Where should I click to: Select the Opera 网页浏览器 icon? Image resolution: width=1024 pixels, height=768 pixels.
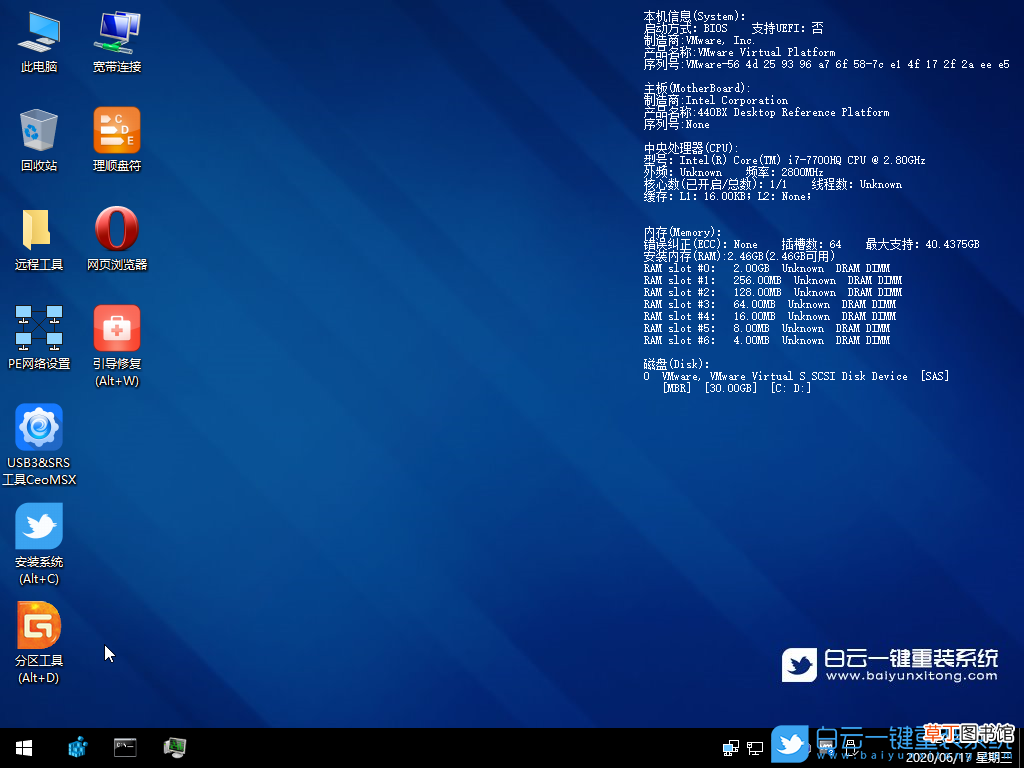117,239
